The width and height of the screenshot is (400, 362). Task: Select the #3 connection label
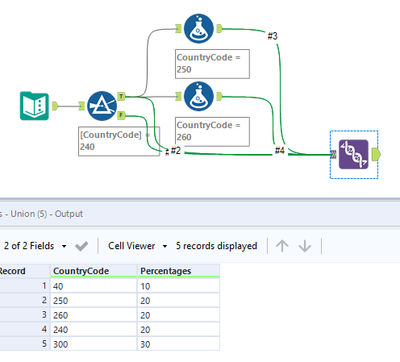coord(272,36)
